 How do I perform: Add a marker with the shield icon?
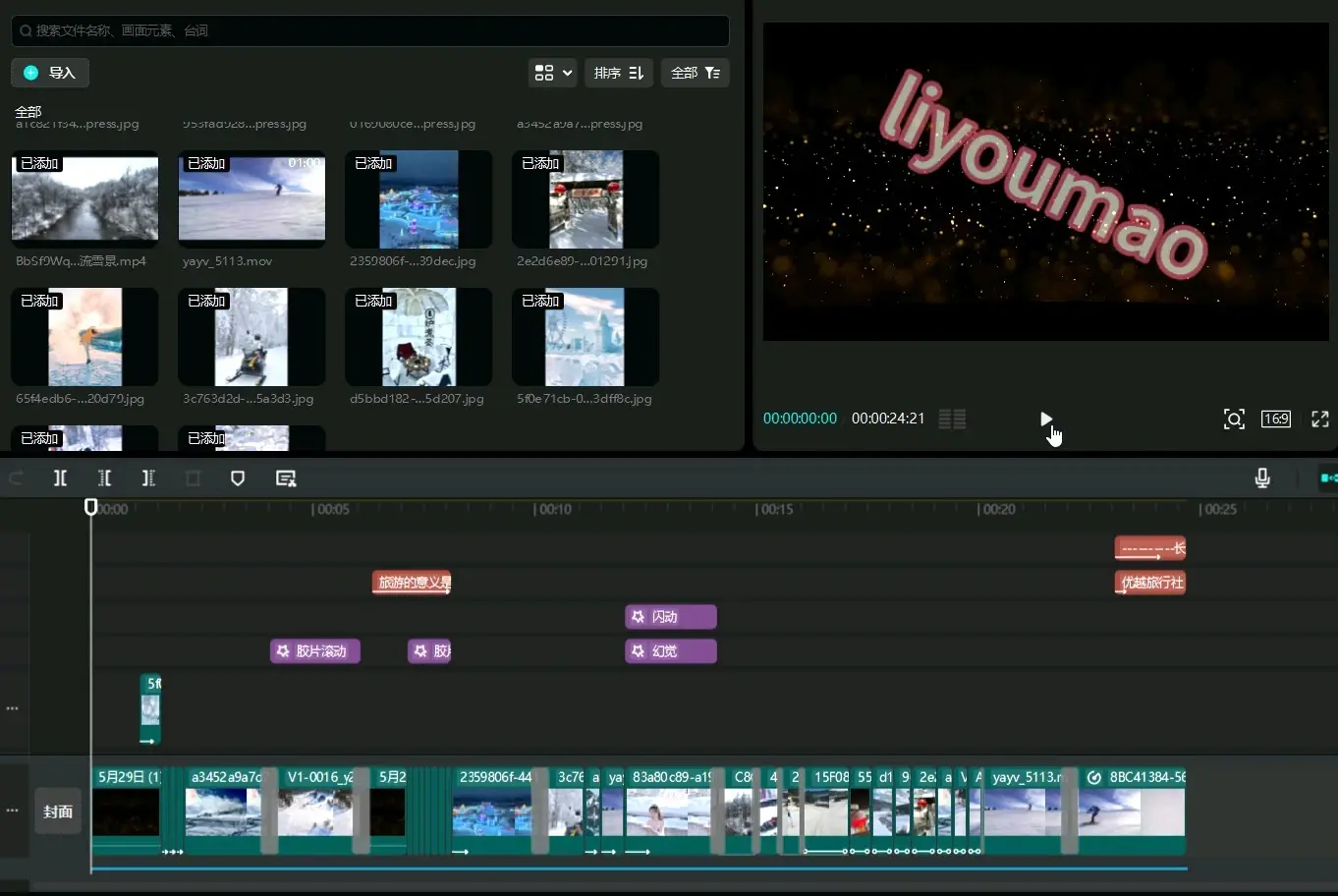(x=237, y=478)
